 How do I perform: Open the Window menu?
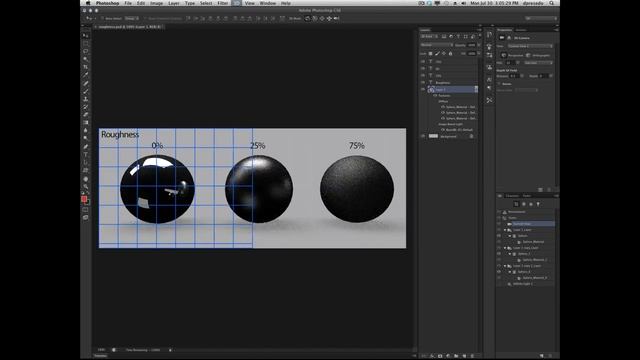[x=268, y=3]
